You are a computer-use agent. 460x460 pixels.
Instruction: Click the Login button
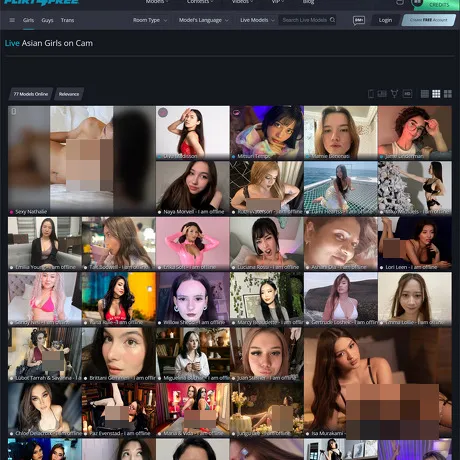385,20
